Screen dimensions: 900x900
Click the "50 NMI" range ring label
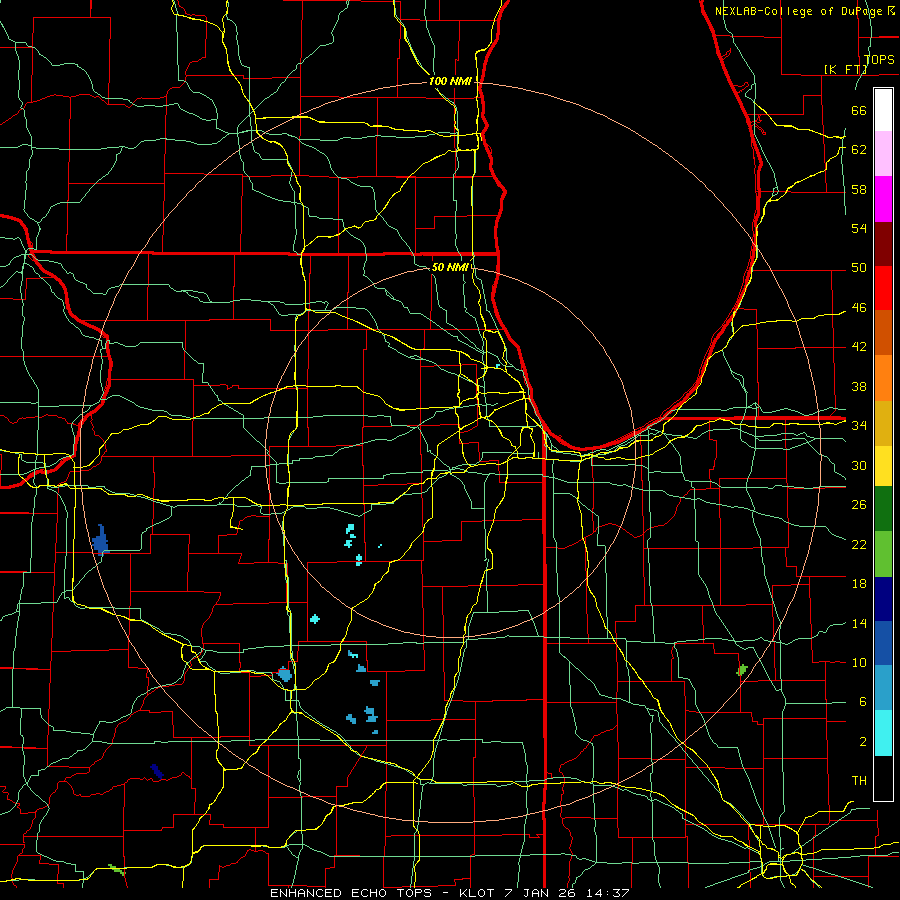pyautogui.click(x=450, y=267)
